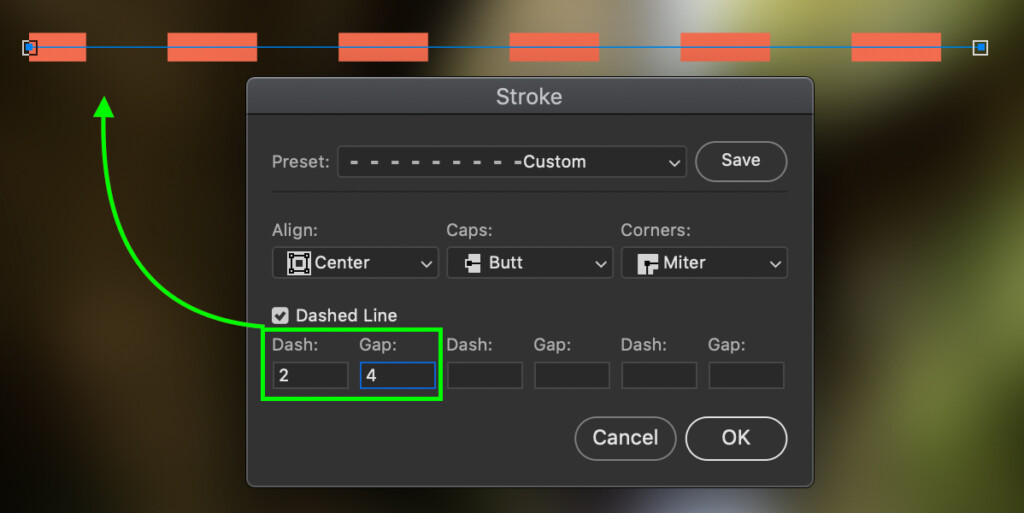Click the Butt caps icon
The image size is (1024, 513).
pyautogui.click(x=472, y=263)
